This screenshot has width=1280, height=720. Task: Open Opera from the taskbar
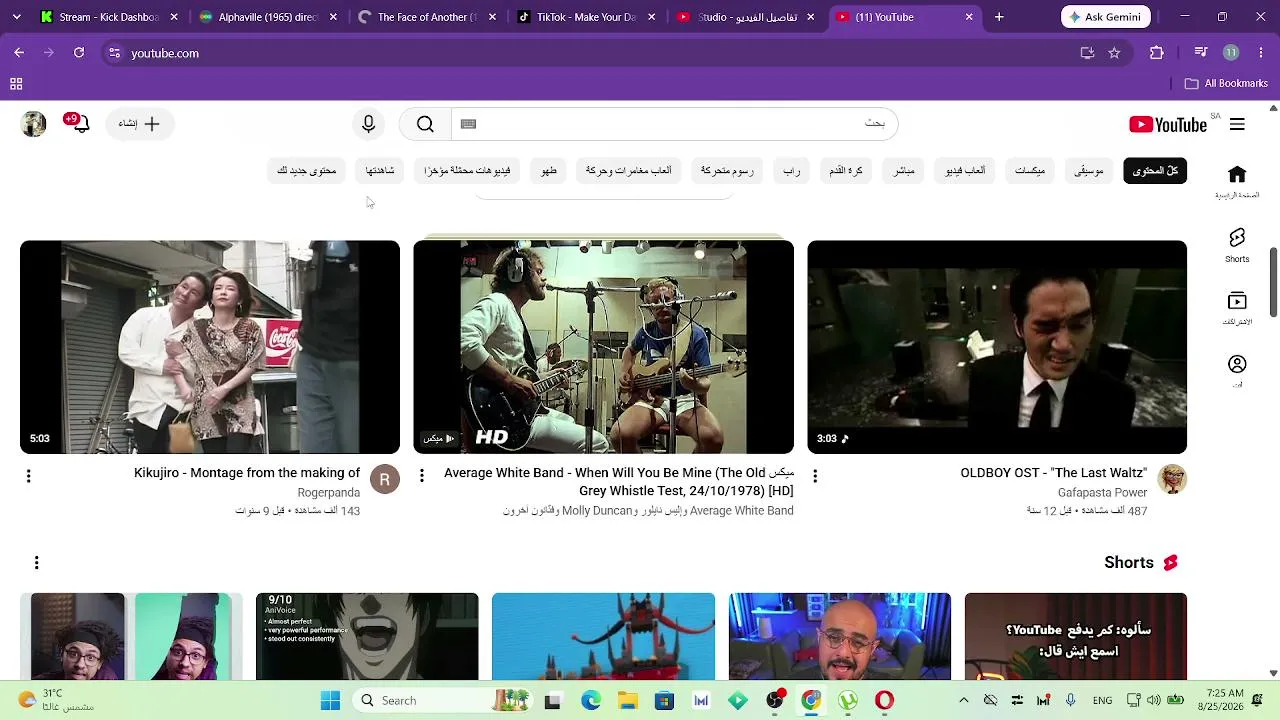(884, 700)
